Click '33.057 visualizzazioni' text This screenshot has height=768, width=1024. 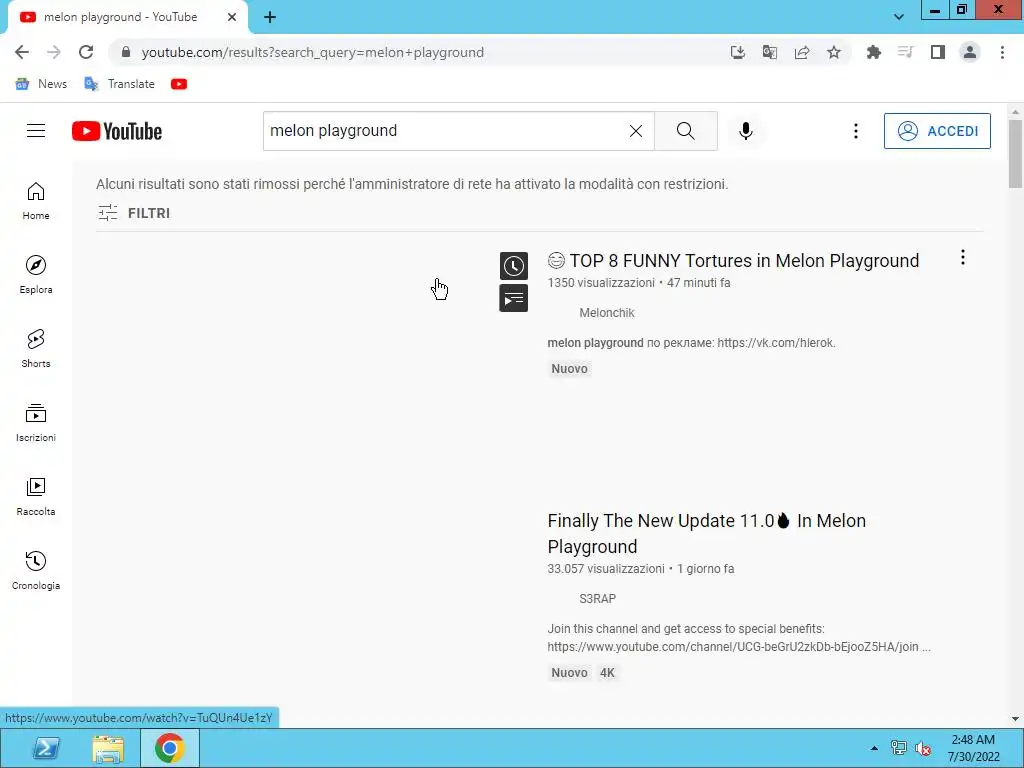point(606,569)
